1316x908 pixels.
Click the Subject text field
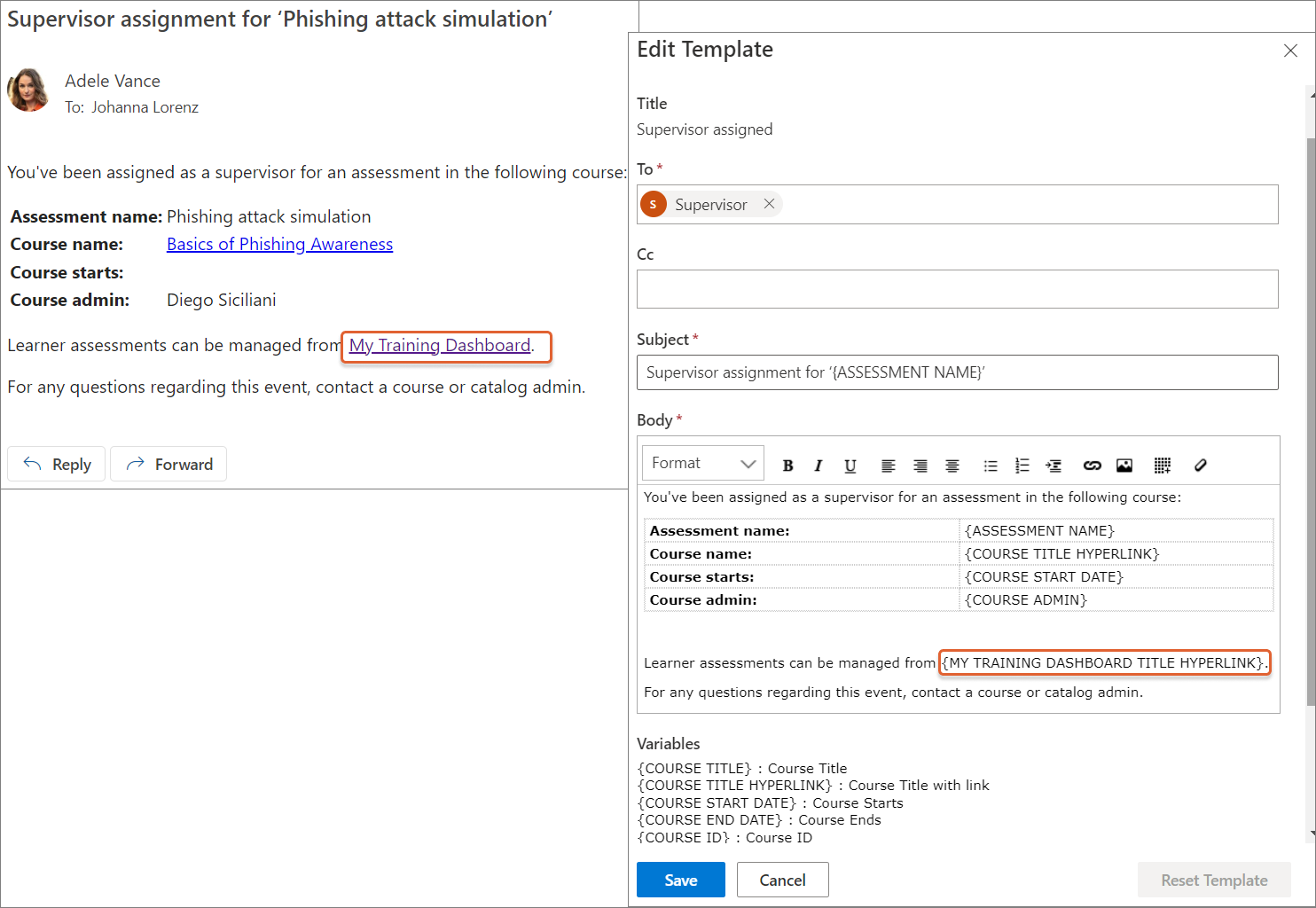[x=957, y=372]
